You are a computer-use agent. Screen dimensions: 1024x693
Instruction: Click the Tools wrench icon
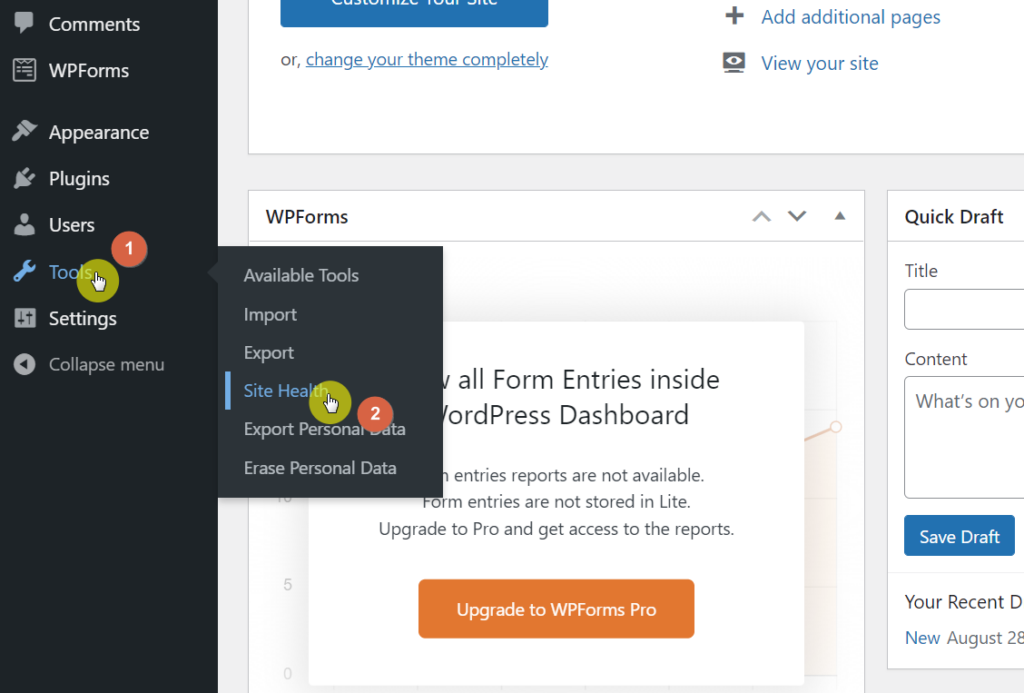point(24,270)
